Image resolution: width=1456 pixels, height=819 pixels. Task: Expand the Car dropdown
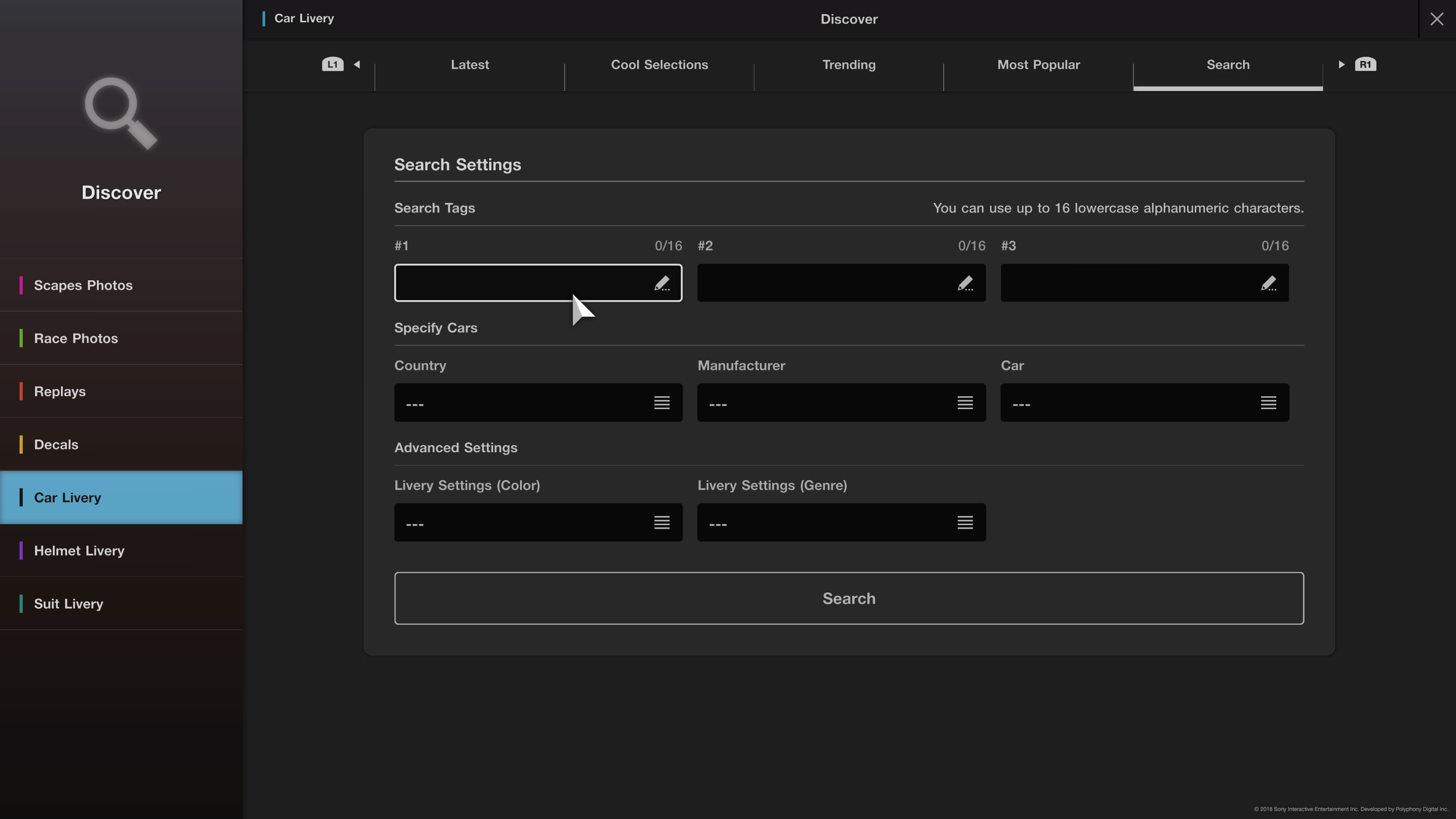coord(1145,402)
